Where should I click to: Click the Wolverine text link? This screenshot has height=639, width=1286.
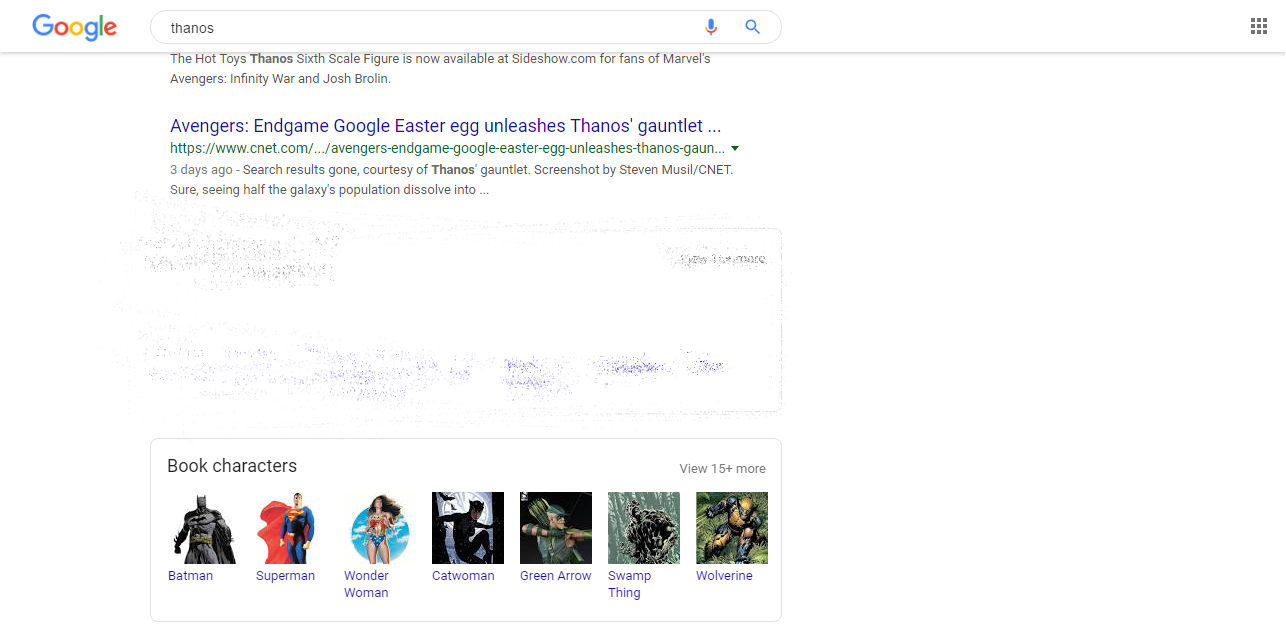pos(724,576)
